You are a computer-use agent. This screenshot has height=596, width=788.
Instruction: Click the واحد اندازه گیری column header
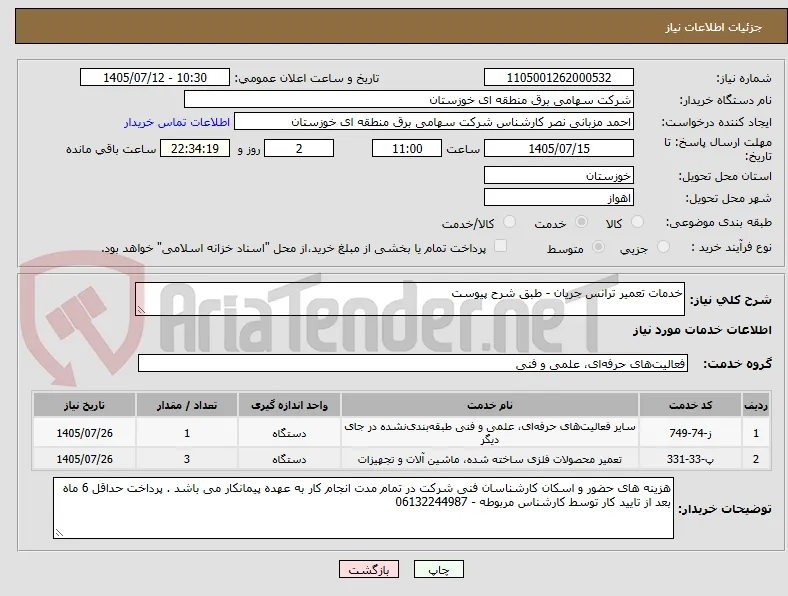click(x=289, y=405)
